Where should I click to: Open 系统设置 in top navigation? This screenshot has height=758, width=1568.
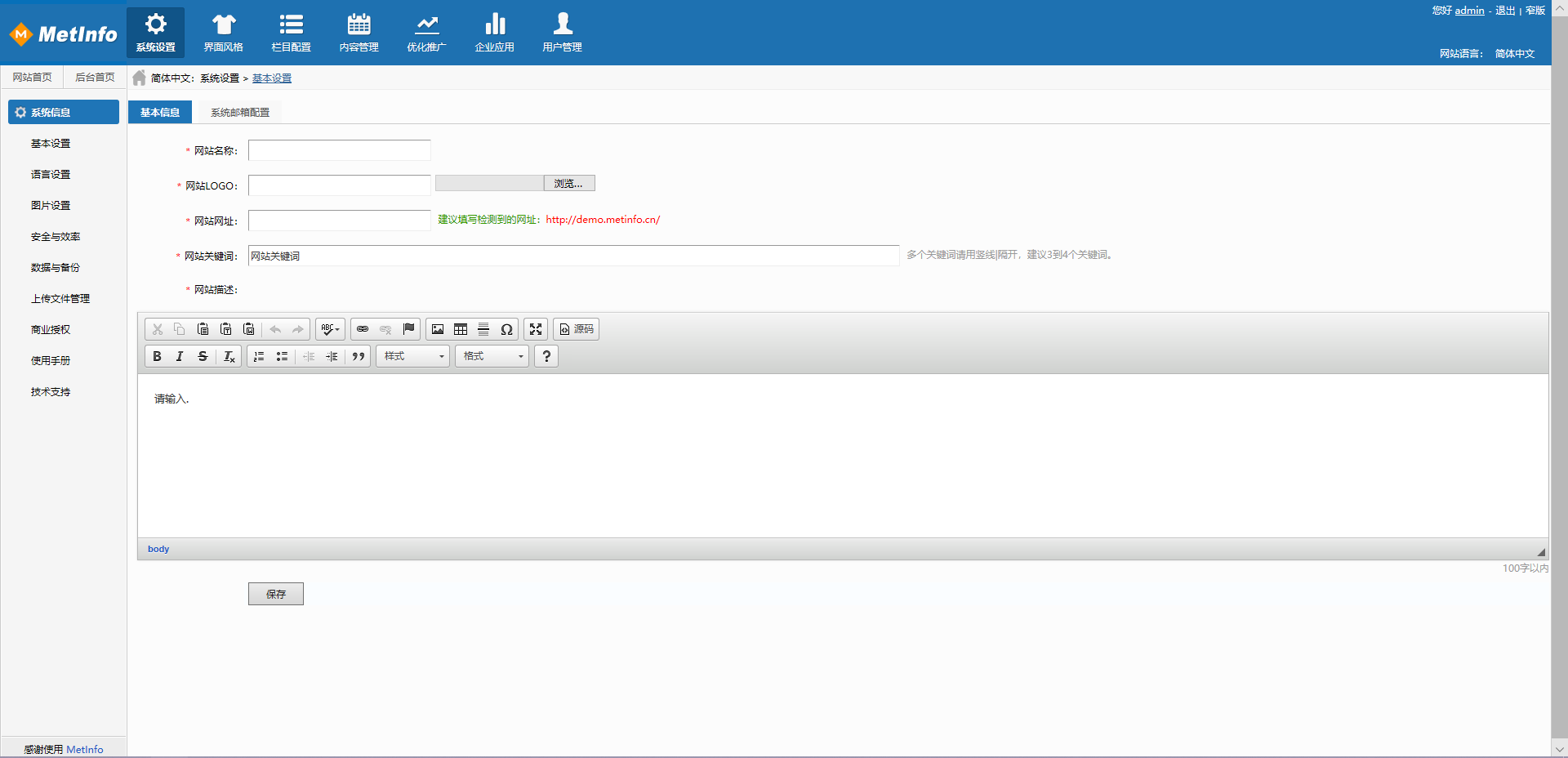click(156, 33)
